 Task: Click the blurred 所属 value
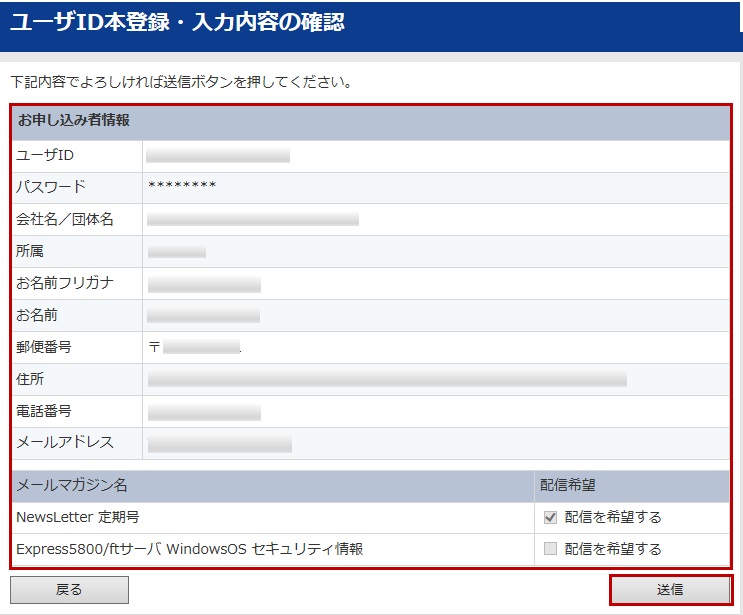[x=177, y=251]
